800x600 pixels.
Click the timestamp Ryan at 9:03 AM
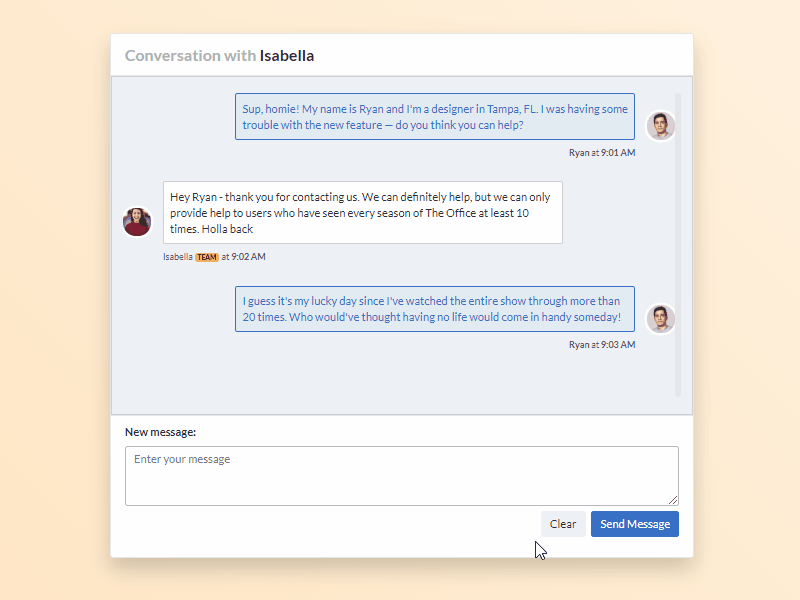(x=601, y=343)
